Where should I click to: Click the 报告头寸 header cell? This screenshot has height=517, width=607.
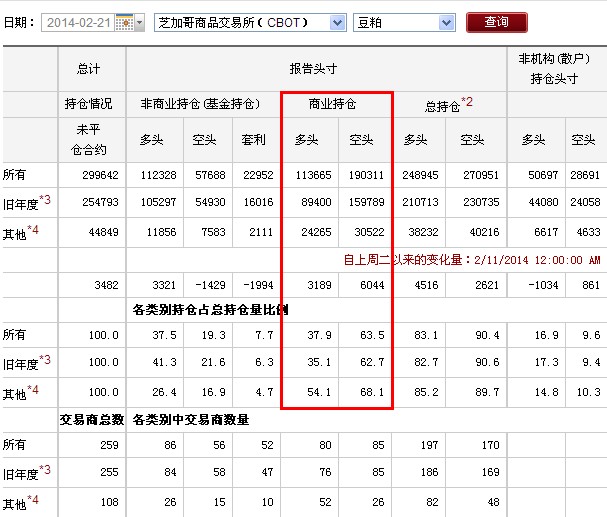pos(316,68)
